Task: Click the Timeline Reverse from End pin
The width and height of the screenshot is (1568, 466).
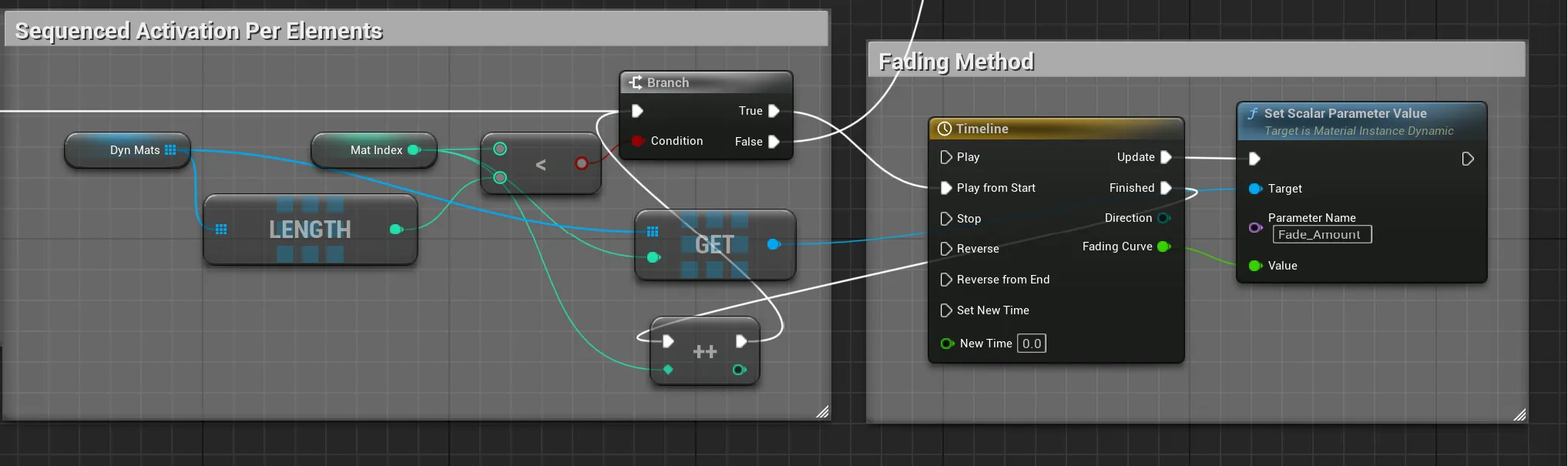Action: pyautogui.click(x=945, y=280)
